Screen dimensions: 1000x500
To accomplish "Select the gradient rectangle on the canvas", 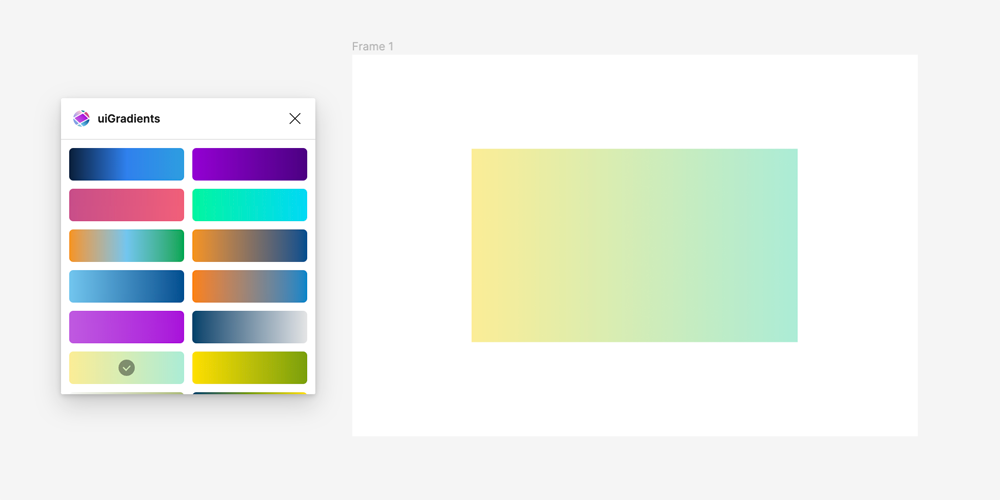I will 635,246.
